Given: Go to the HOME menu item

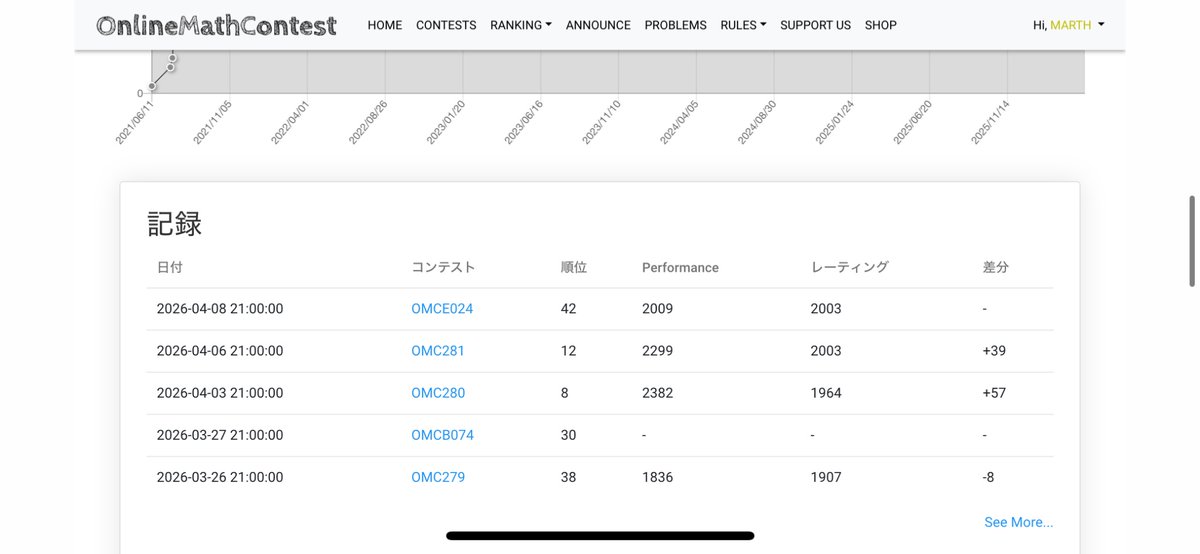Looking at the screenshot, I should (384, 25).
